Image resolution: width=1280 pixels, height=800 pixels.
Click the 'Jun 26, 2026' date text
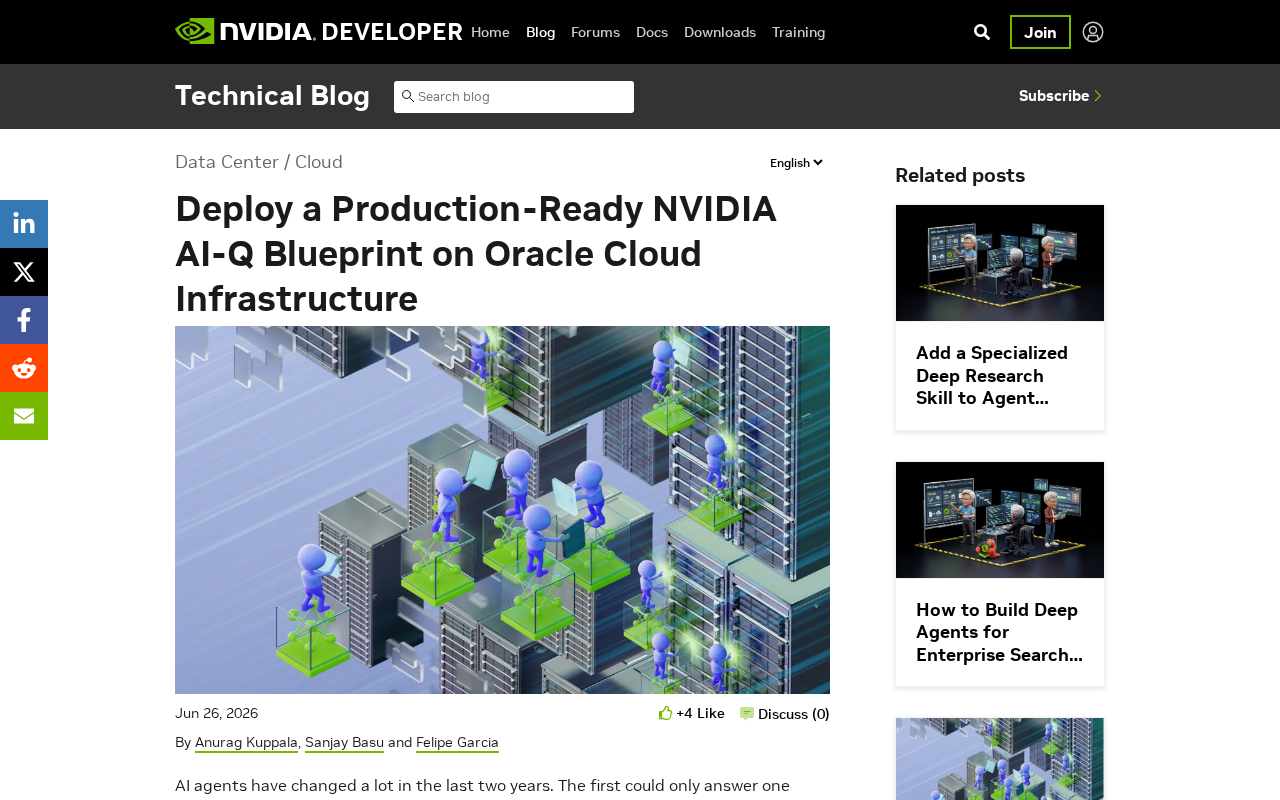216,713
